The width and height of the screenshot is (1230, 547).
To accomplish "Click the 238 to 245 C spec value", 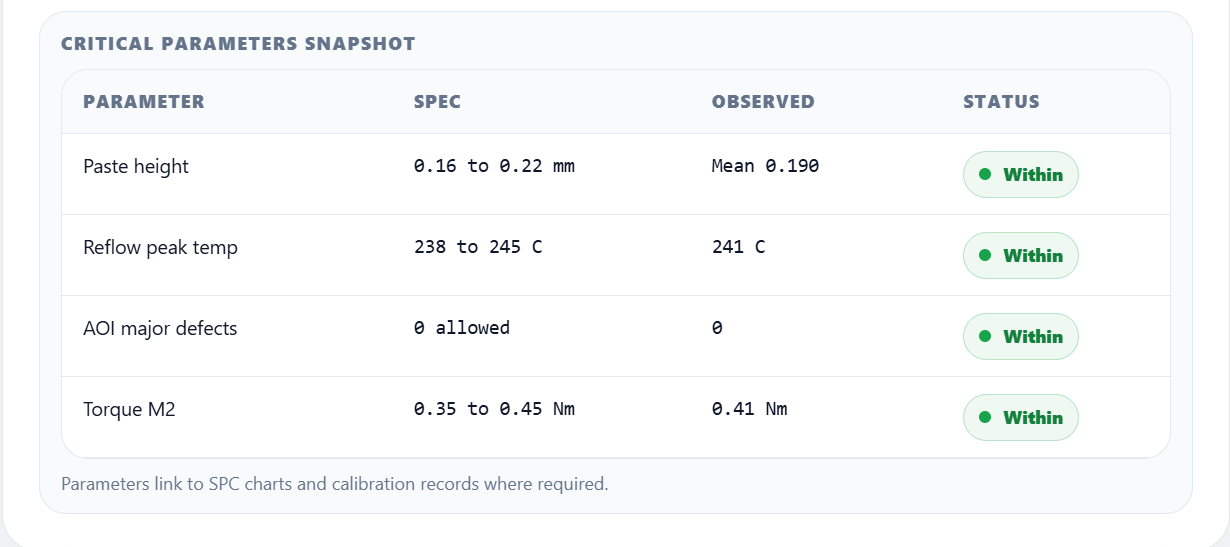I will (478, 248).
